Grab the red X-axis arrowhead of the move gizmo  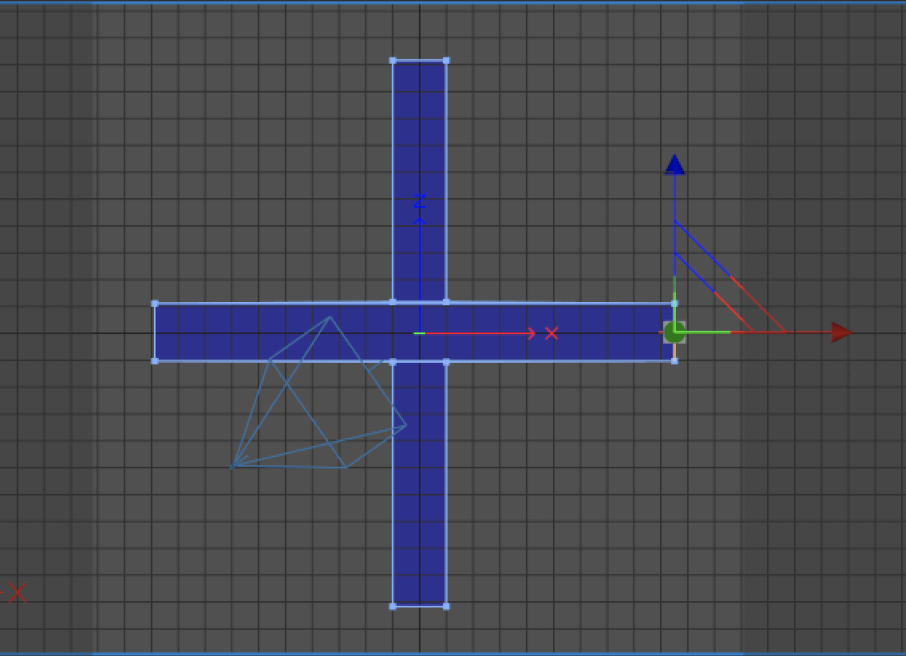click(x=842, y=332)
